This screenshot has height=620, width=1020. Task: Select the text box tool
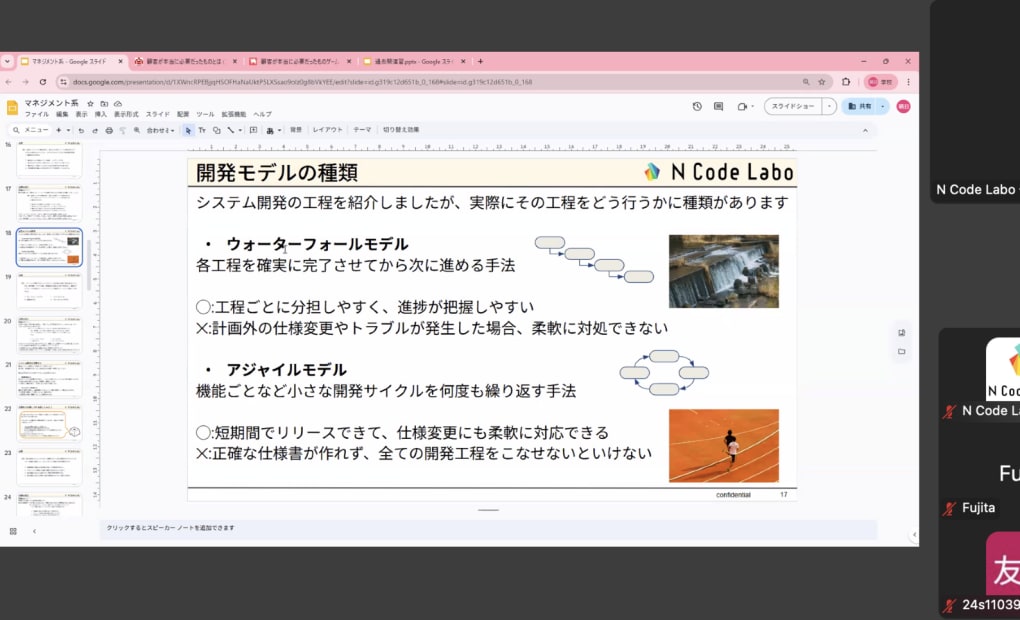(202, 130)
